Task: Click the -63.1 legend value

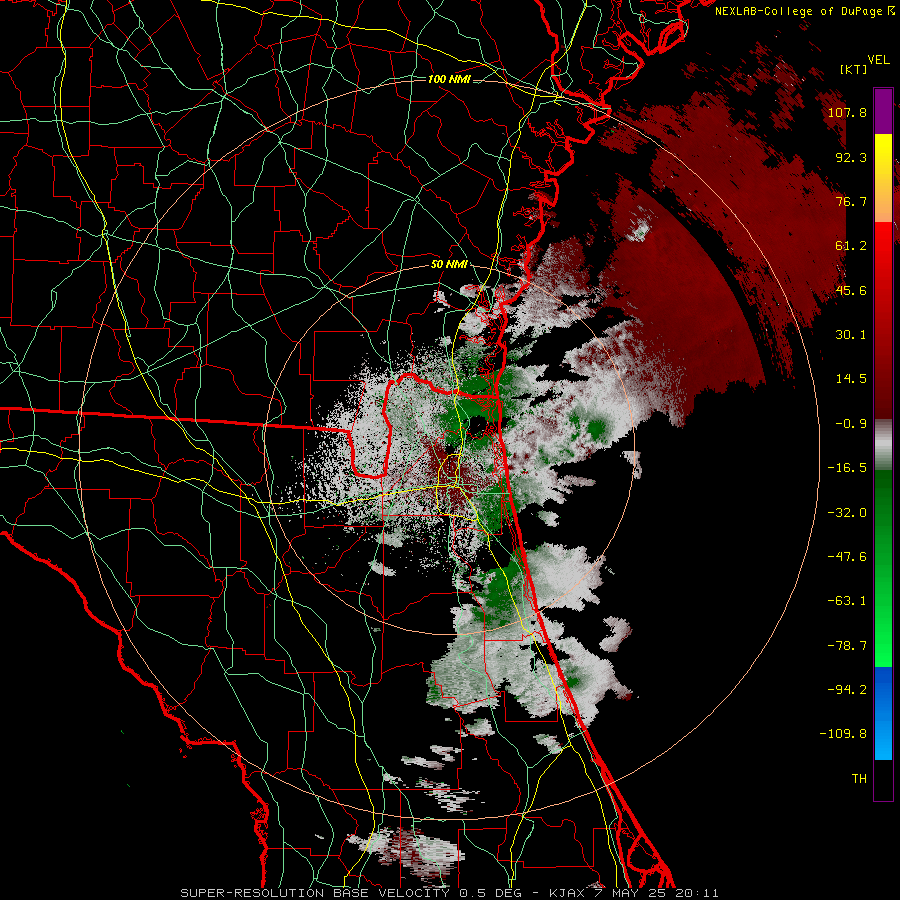Action: click(847, 601)
